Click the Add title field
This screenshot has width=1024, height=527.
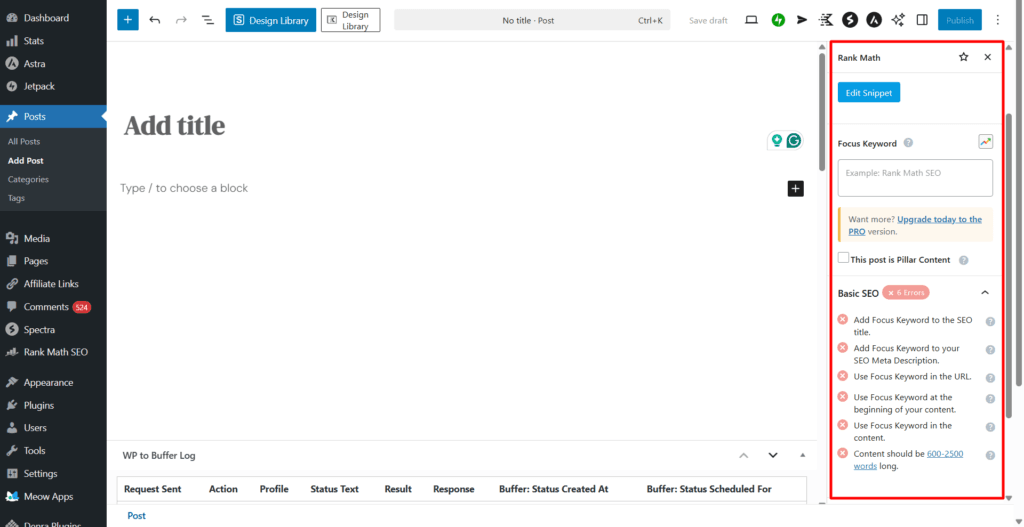(x=174, y=125)
